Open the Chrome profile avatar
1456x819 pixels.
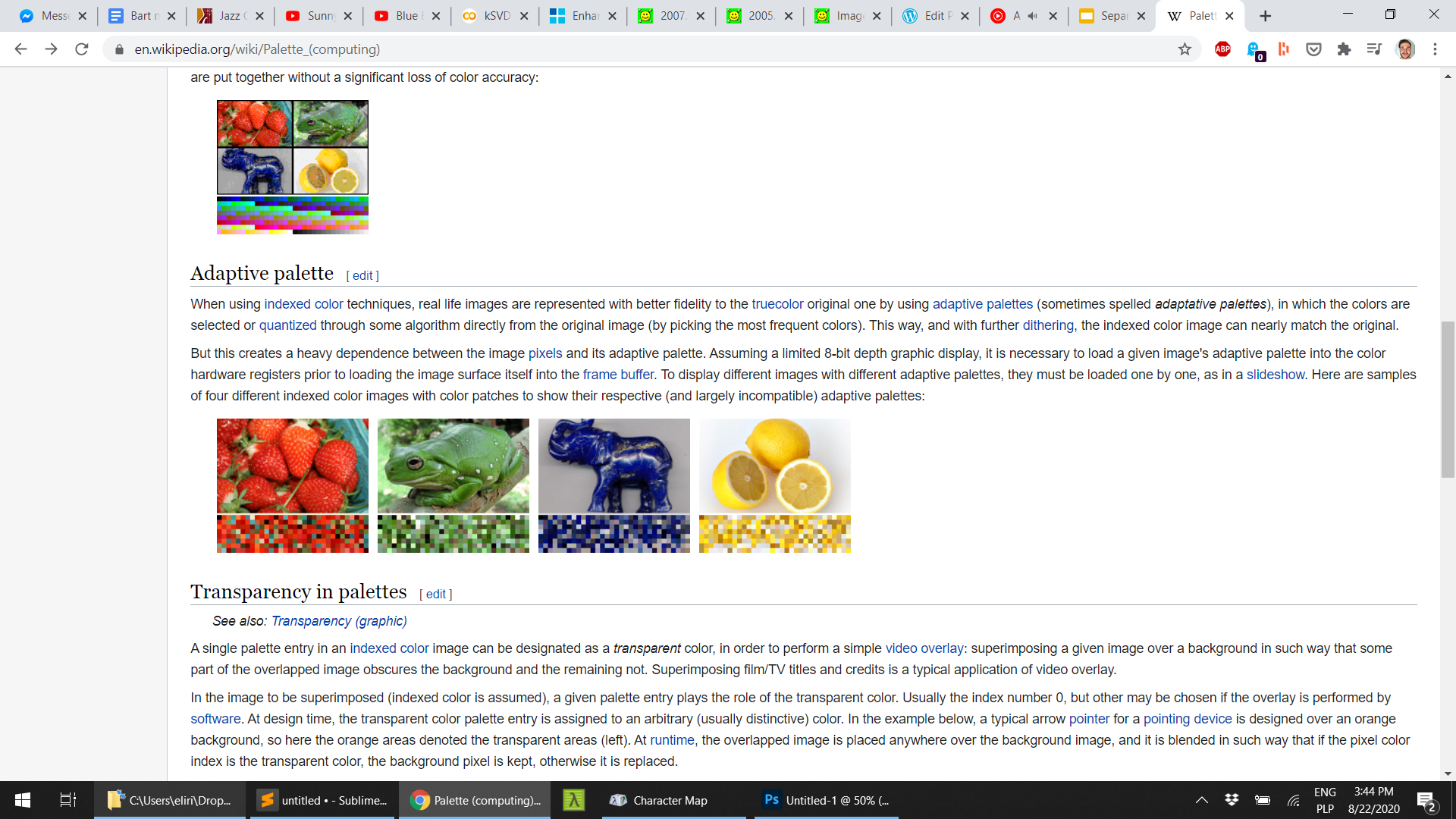pyautogui.click(x=1405, y=49)
